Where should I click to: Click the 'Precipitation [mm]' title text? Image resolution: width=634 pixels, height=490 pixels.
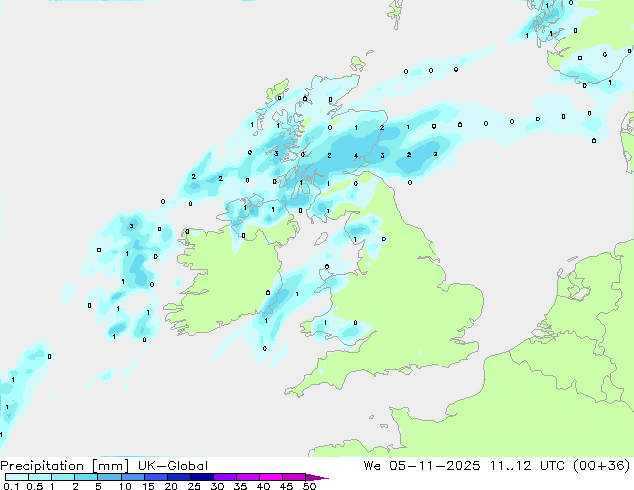64,466
